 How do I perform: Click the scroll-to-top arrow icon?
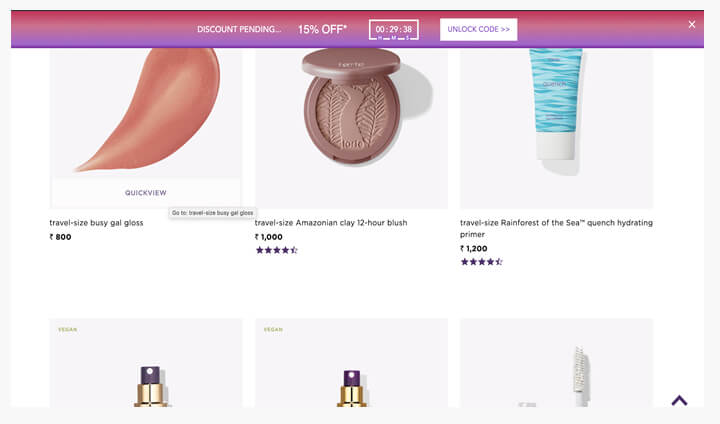[x=679, y=400]
